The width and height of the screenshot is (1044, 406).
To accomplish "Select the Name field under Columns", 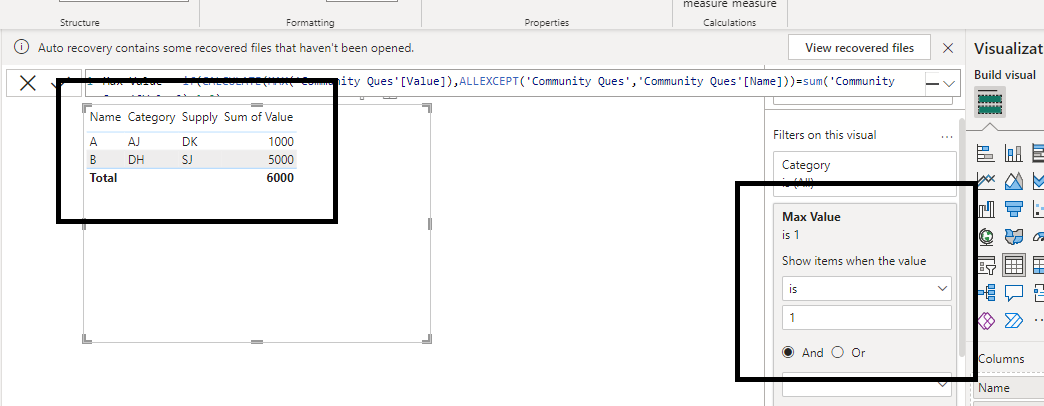I will point(1009,388).
